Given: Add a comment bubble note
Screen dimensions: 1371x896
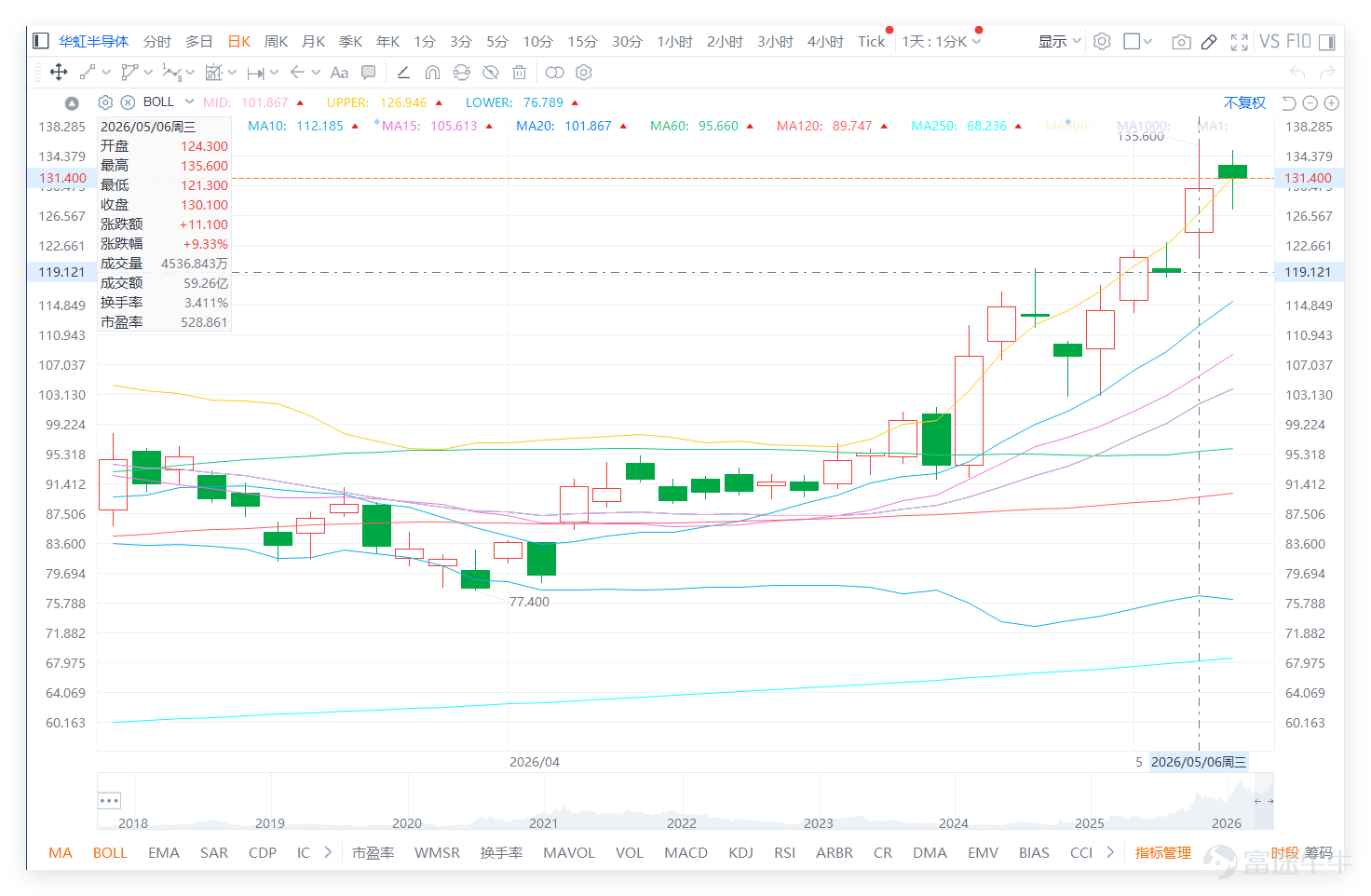Looking at the screenshot, I should 369,72.
